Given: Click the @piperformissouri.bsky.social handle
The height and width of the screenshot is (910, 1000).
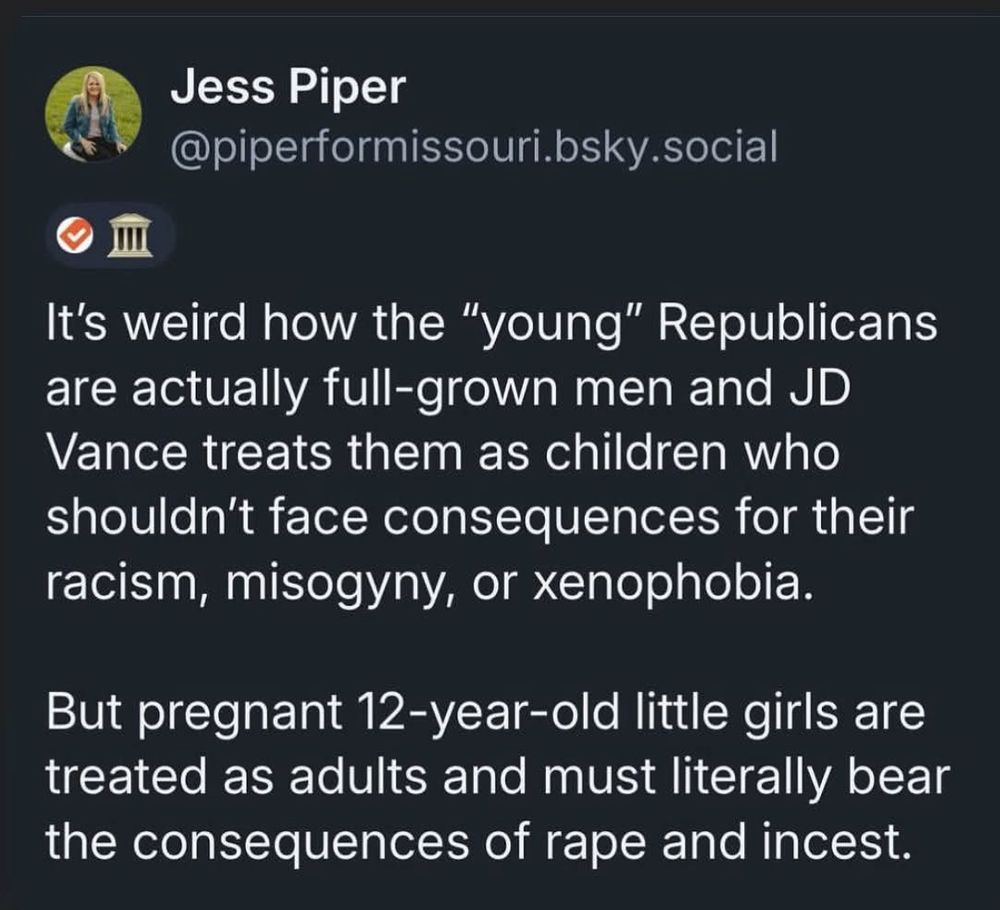Looking at the screenshot, I should pyautogui.click(x=473, y=147).
